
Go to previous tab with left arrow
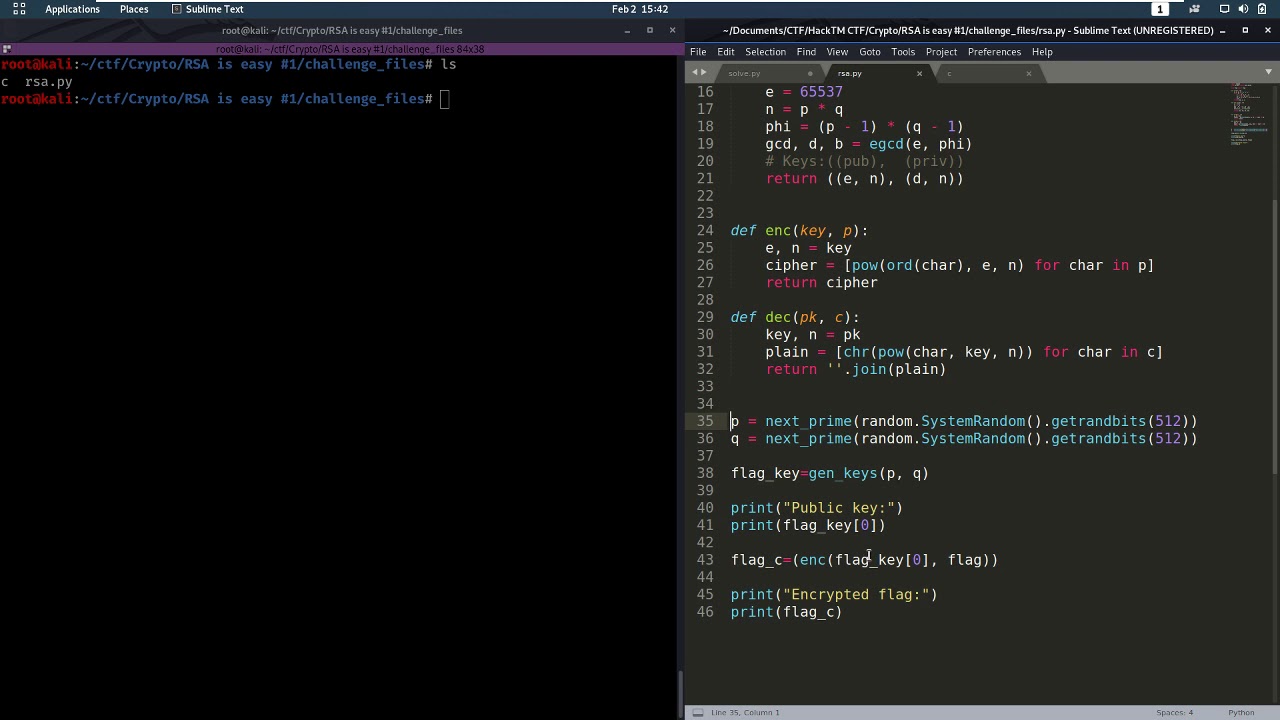point(694,72)
